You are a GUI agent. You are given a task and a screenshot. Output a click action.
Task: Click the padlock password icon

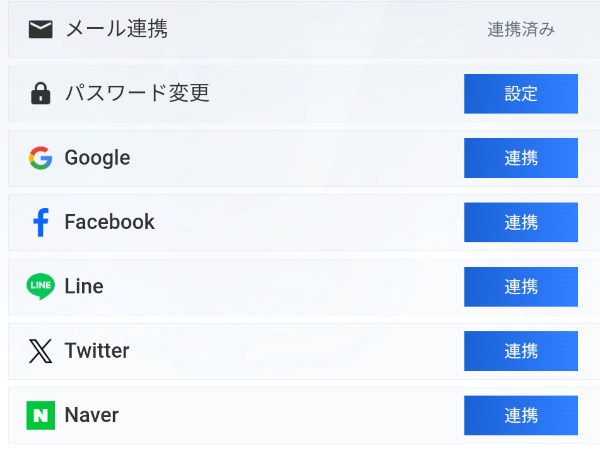pos(41,93)
